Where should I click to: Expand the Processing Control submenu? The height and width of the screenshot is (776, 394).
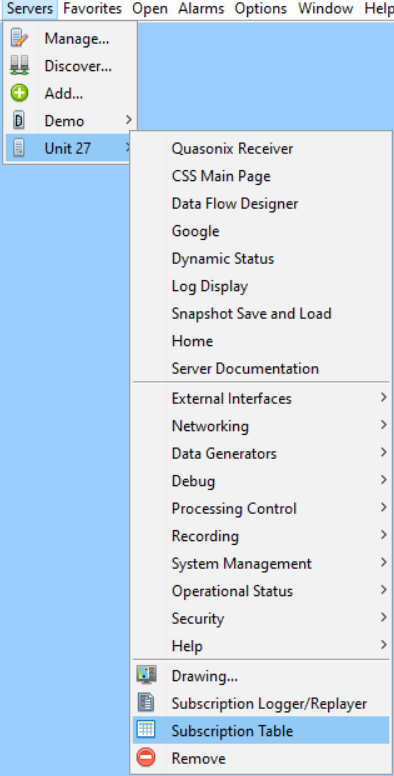click(261, 508)
